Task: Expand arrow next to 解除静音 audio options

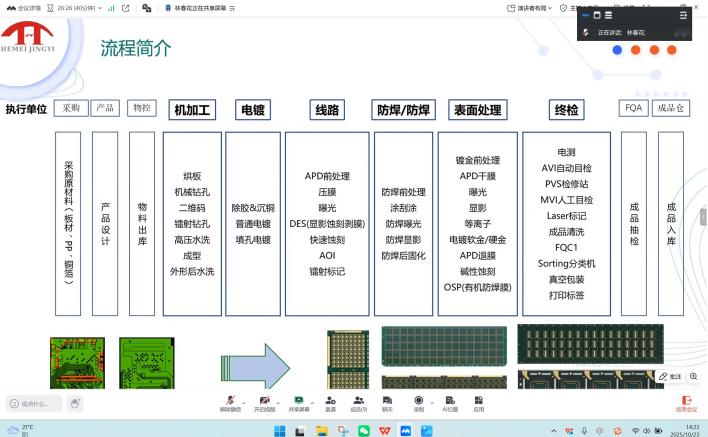Action: (246, 399)
